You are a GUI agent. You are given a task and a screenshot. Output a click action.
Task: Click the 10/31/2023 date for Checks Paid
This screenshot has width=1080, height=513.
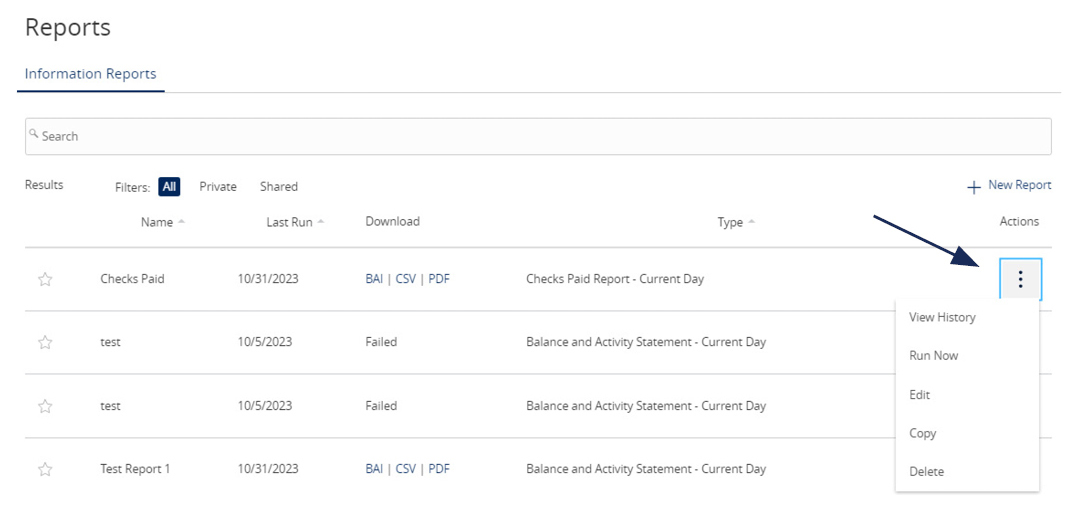(268, 279)
